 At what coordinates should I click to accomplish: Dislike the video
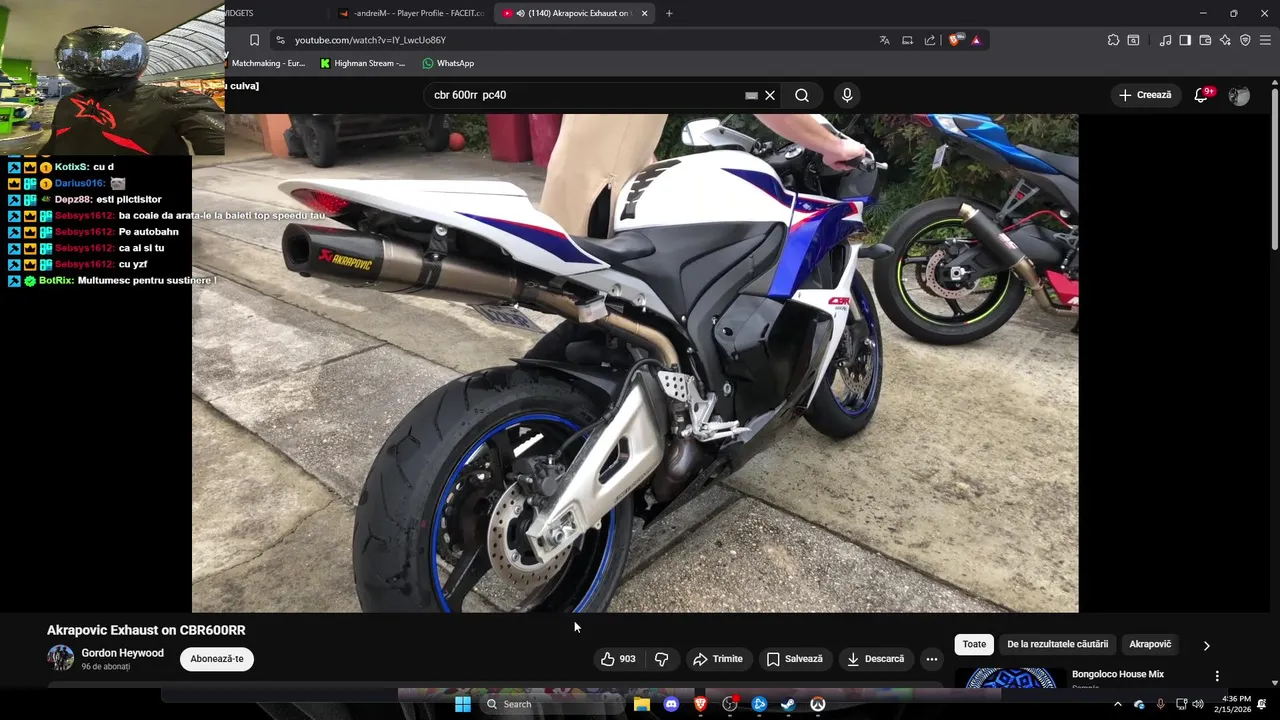pos(661,659)
